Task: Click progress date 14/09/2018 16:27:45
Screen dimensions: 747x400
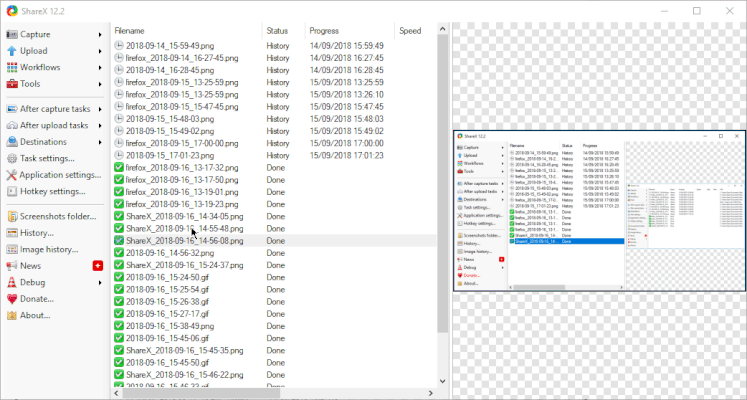Action: click(x=346, y=58)
